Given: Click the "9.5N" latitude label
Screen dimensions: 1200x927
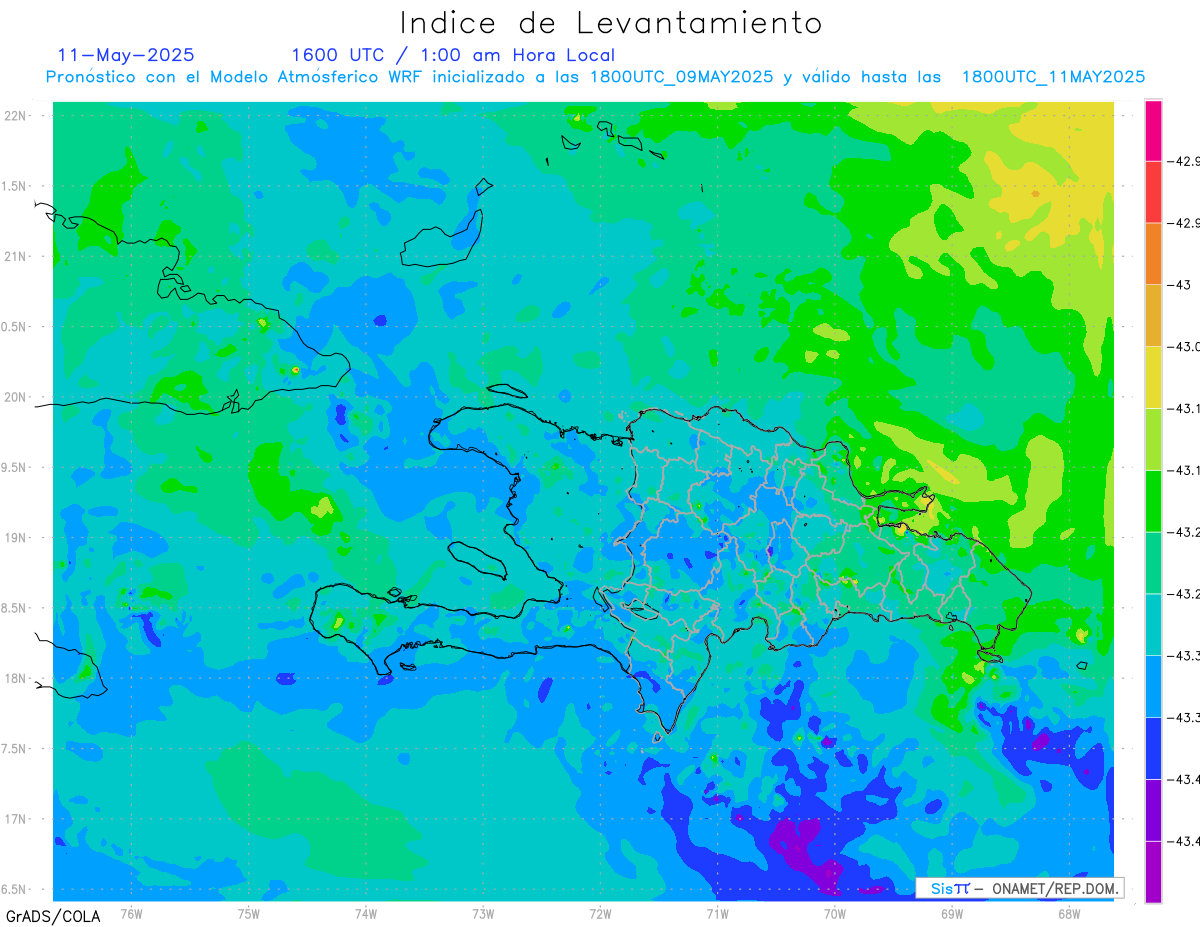Looking at the screenshot, I should click(15, 468).
